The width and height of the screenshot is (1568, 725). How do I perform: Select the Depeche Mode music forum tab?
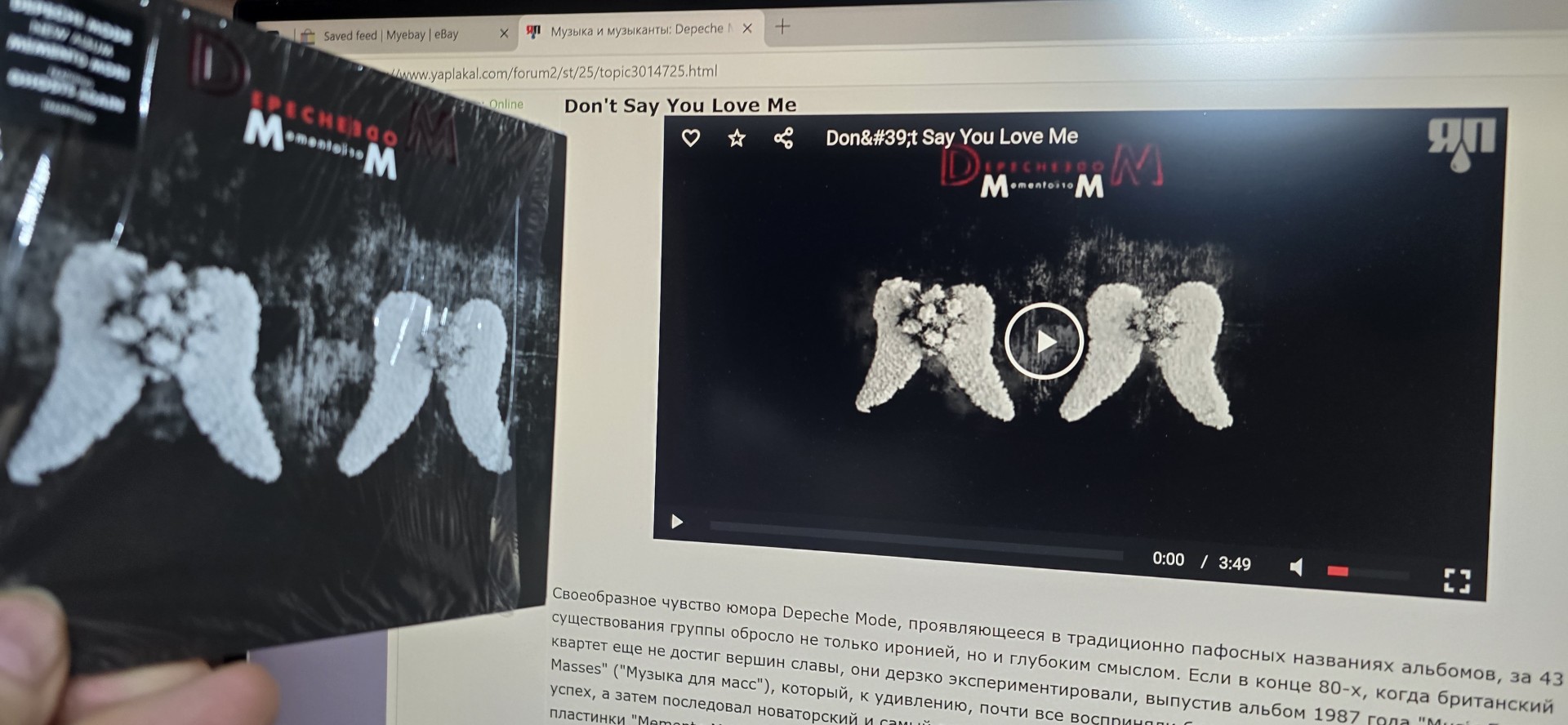[x=639, y=31]
